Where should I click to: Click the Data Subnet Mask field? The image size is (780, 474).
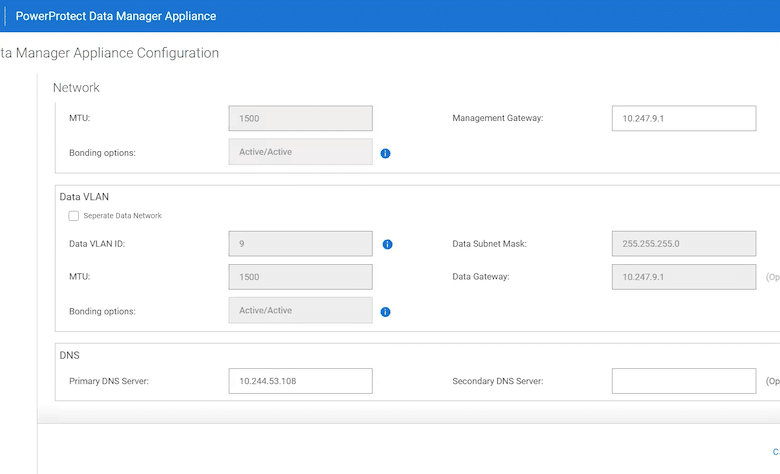click(684, 244)
